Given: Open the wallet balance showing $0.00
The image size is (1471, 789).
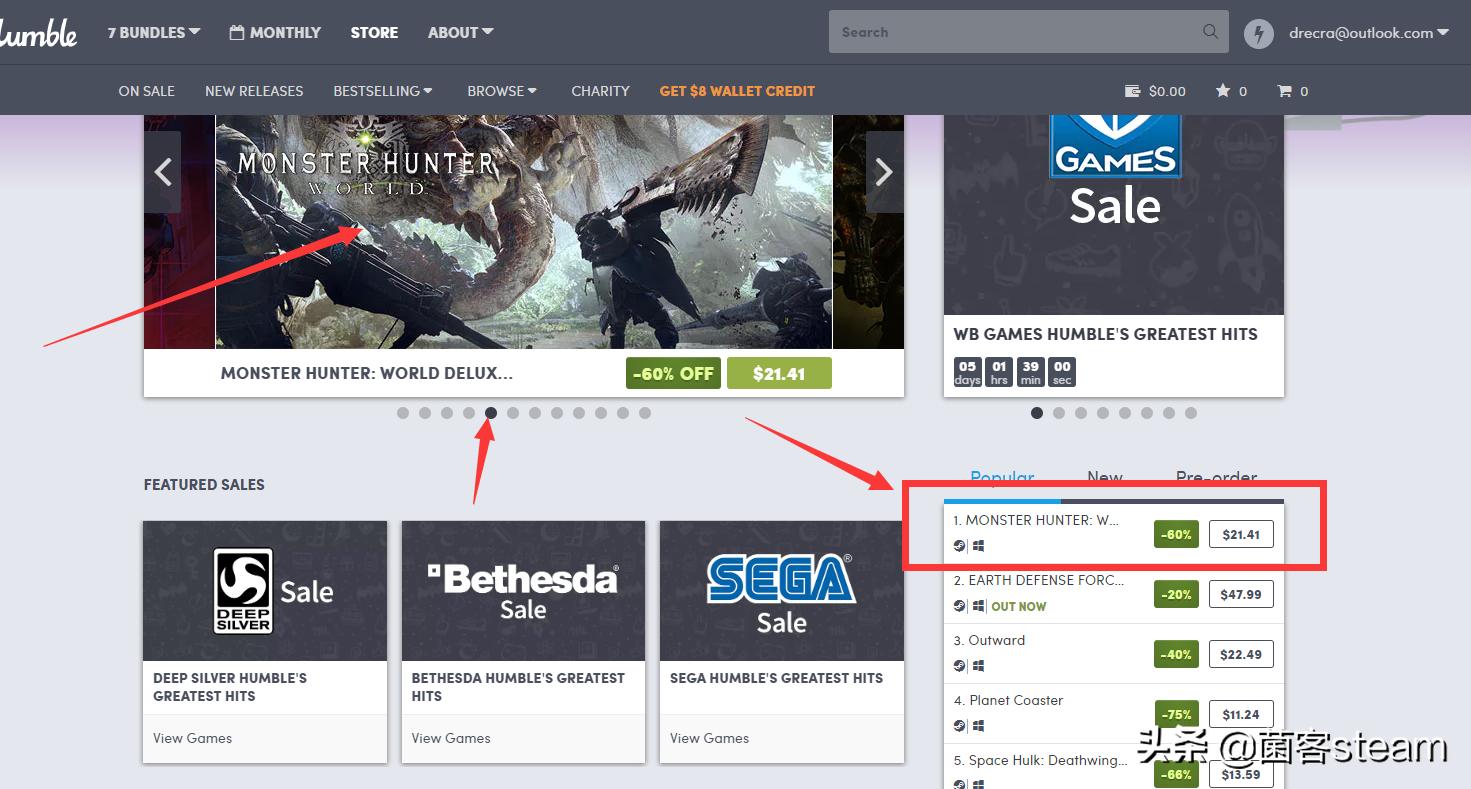Looking at the screenshot, I should click(1155, 91).
